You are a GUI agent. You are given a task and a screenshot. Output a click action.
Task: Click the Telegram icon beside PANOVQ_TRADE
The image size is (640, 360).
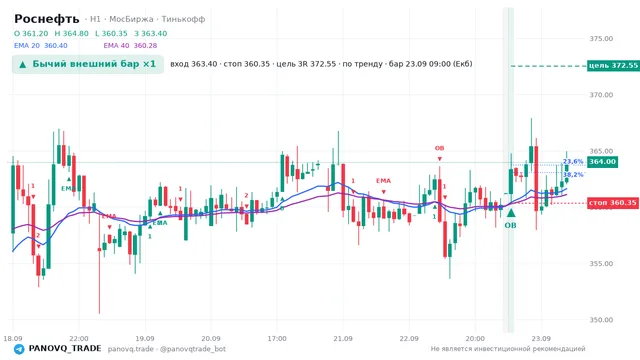[19, 349]
